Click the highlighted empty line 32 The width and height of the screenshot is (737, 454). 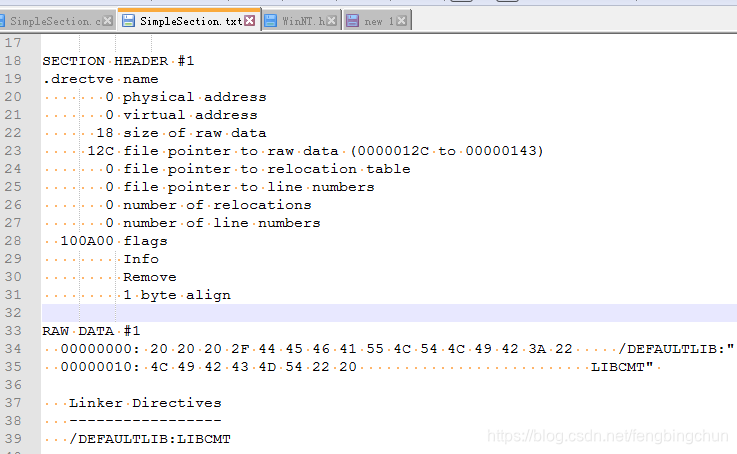(x=389, y=313)
